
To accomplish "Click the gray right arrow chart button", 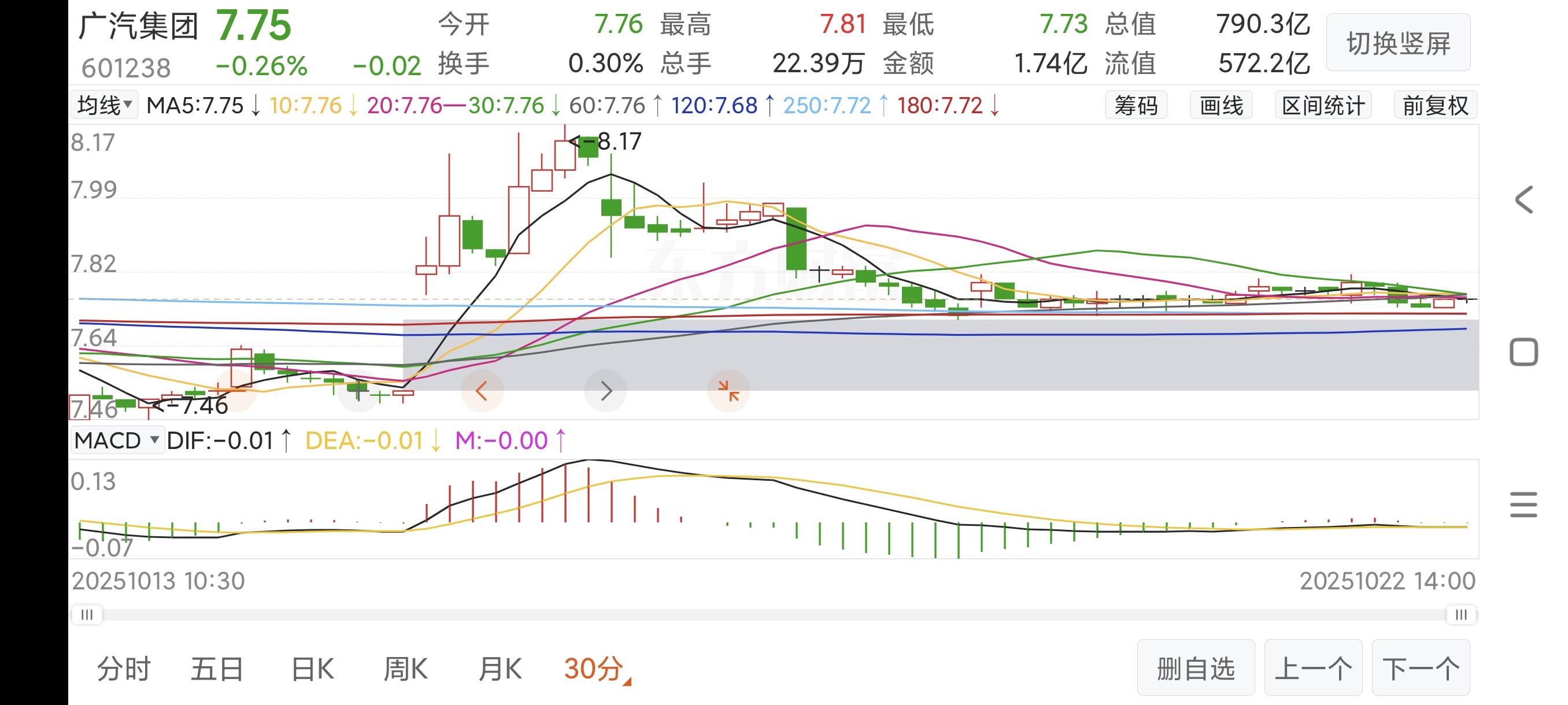I will click(606, 391).
